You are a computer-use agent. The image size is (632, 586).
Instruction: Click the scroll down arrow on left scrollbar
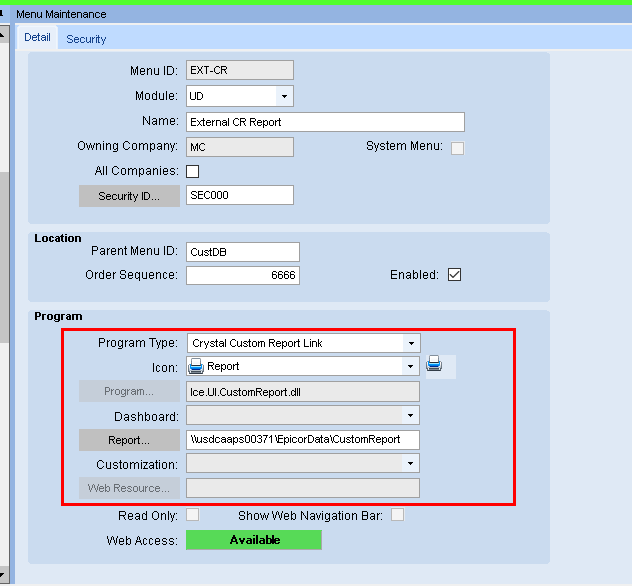click(x=3, y=576)
